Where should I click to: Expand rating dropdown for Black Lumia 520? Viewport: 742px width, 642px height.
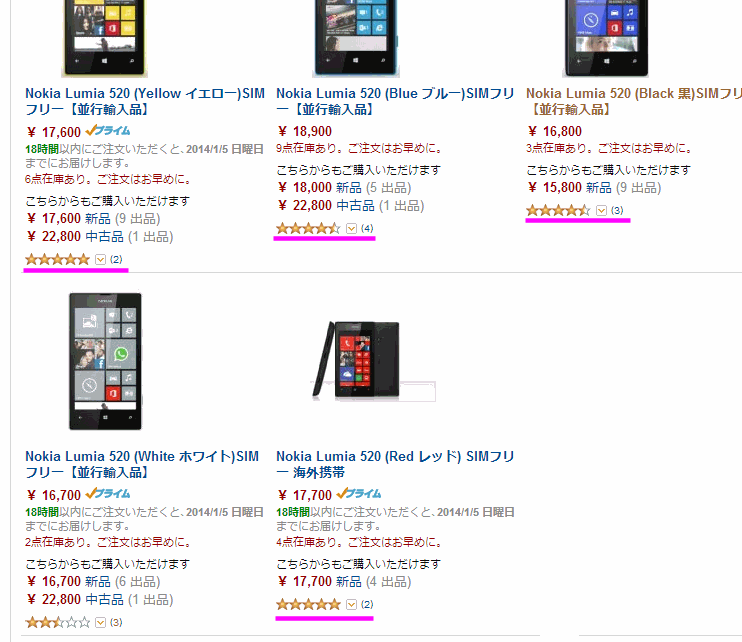(601, 210)
